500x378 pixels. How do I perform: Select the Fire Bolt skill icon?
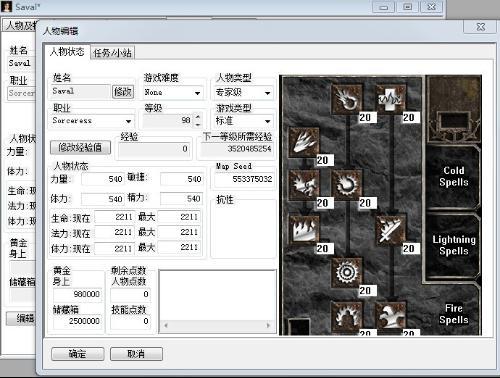pyautogui.click(x=347, y=99)
